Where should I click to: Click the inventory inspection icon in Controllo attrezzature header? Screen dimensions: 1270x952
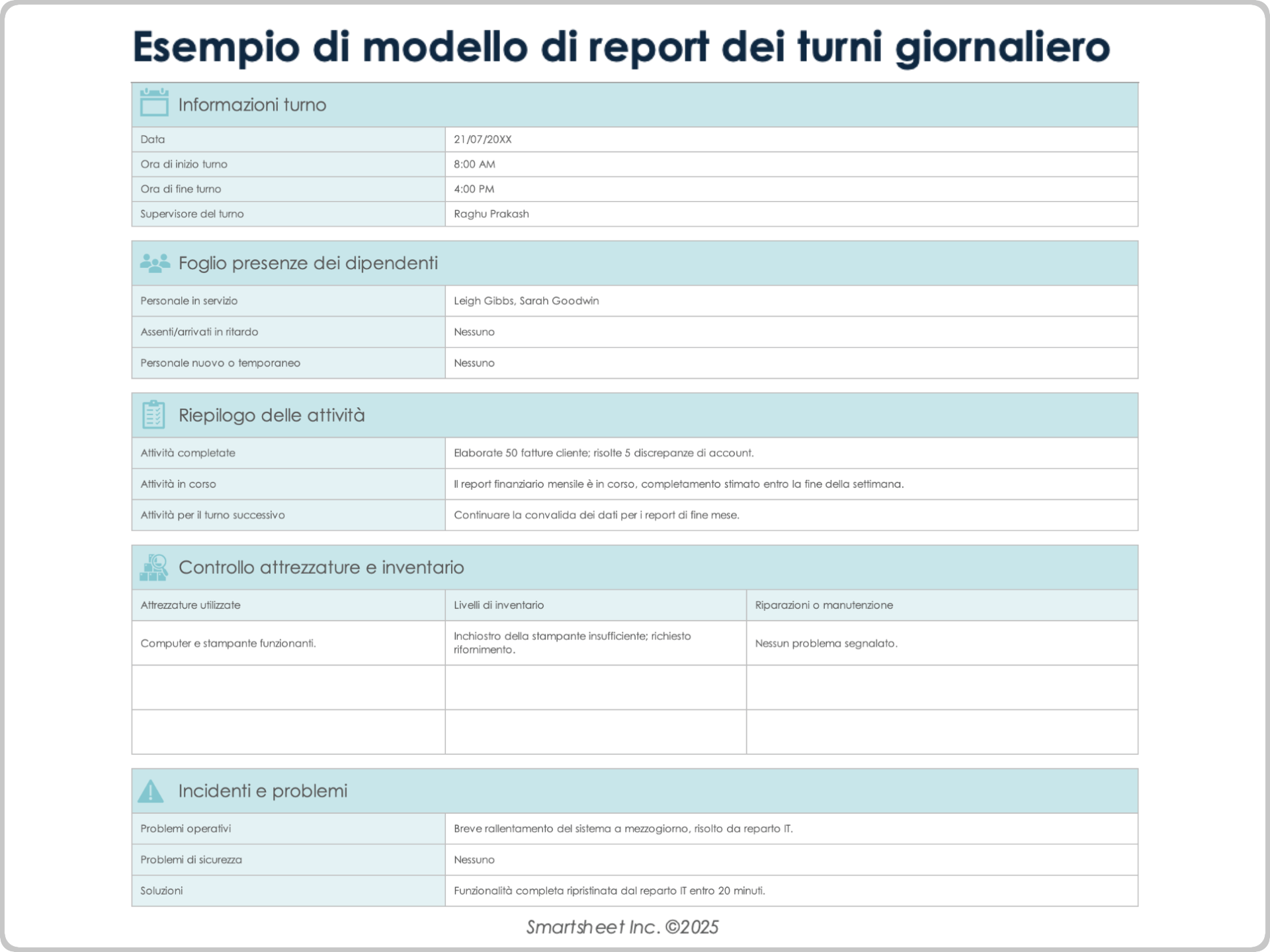click(154, 567)
